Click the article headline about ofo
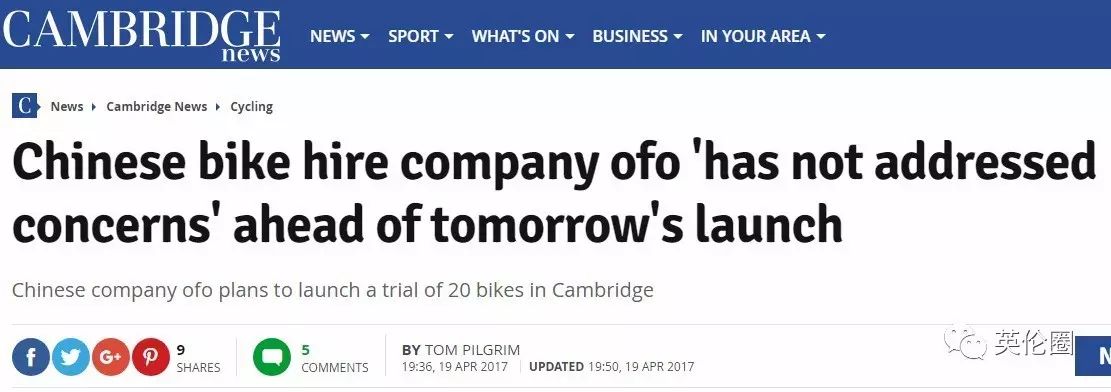This screenshot has height=392, width=1111. pos(554,194)
